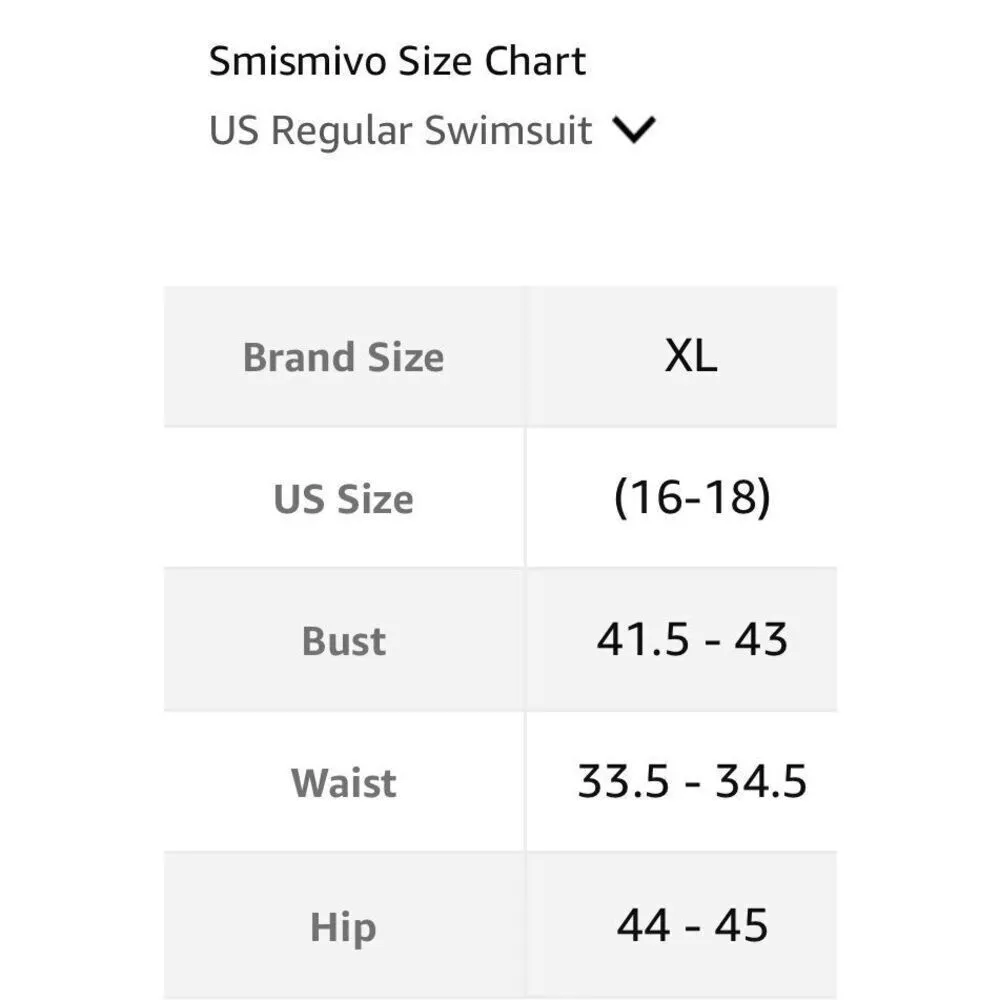
Task: Select the US Size row label
Action: click(x=342, y=499)
